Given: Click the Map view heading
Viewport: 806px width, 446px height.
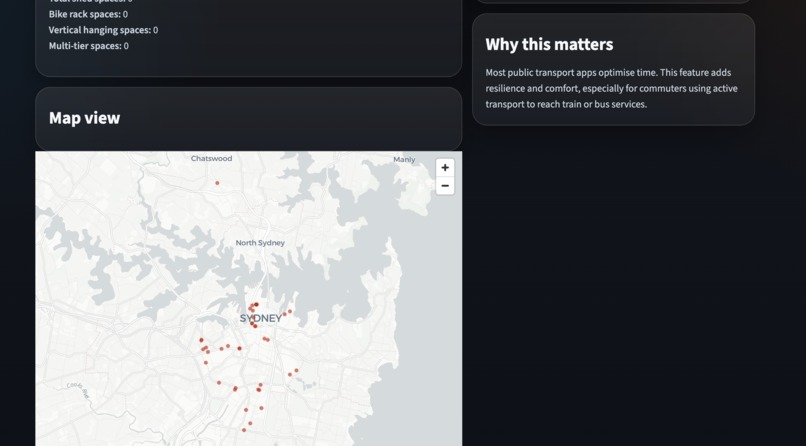Looking at the screenshot, I should coord(84,118).
